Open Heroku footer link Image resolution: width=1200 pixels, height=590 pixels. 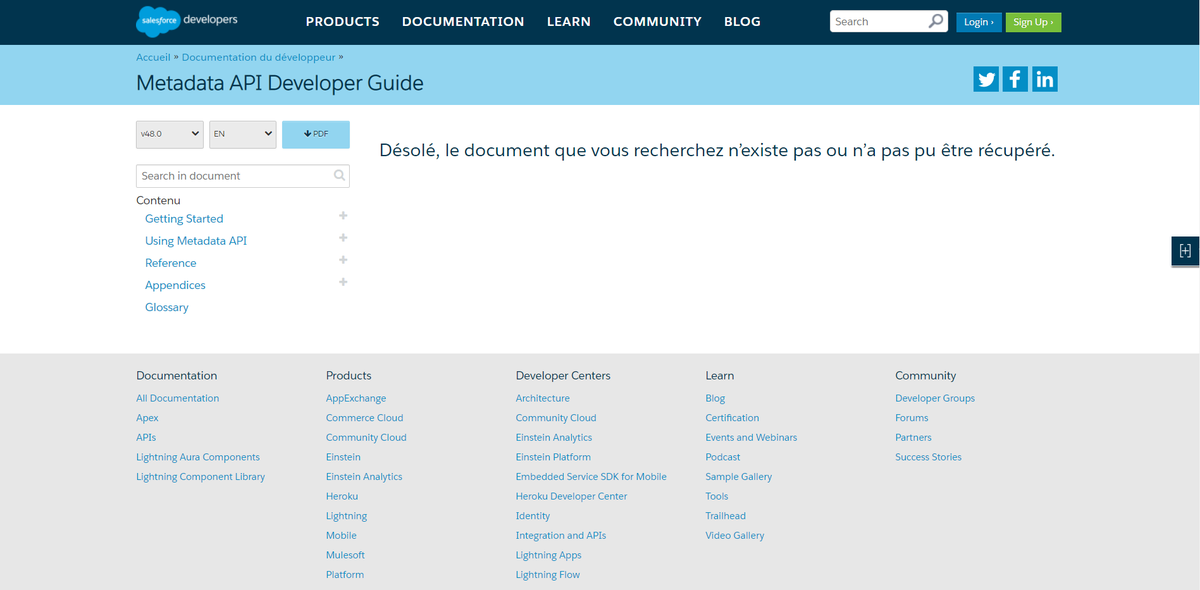[x=342, y=496]
